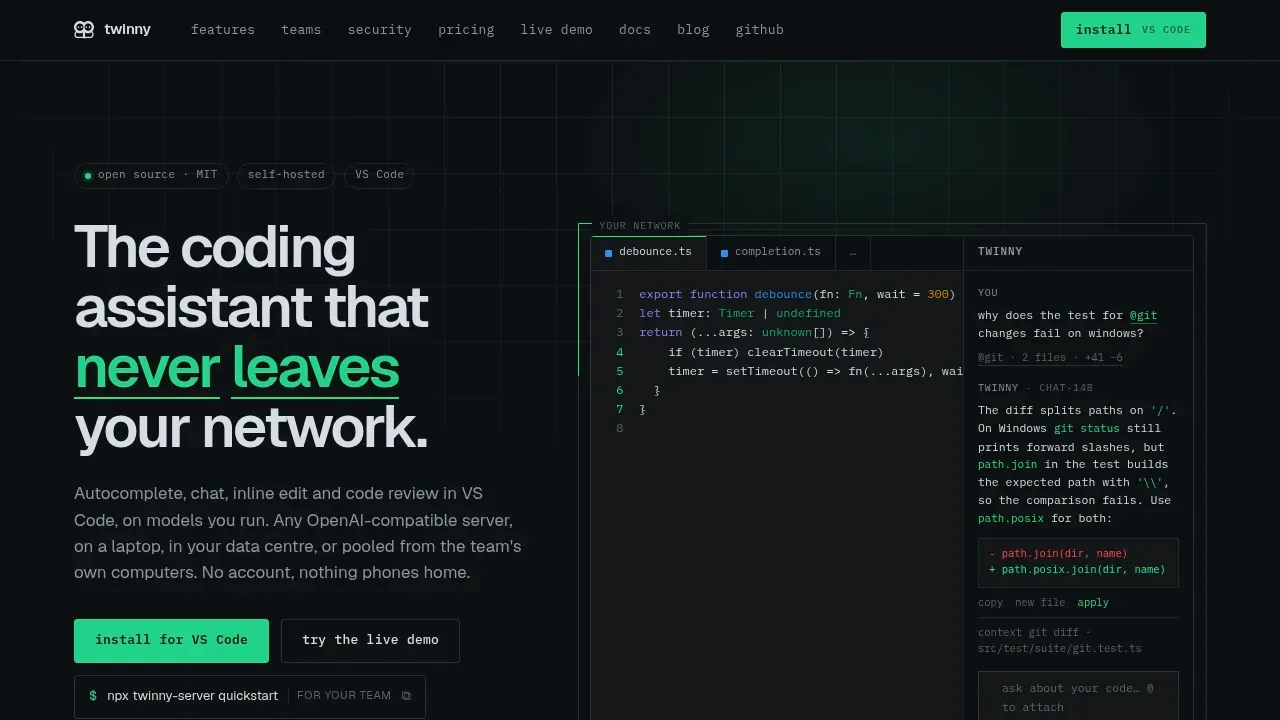Viewport: 1280px width, 720px height.
Task: Visit the blog
Action: [693, 30]
